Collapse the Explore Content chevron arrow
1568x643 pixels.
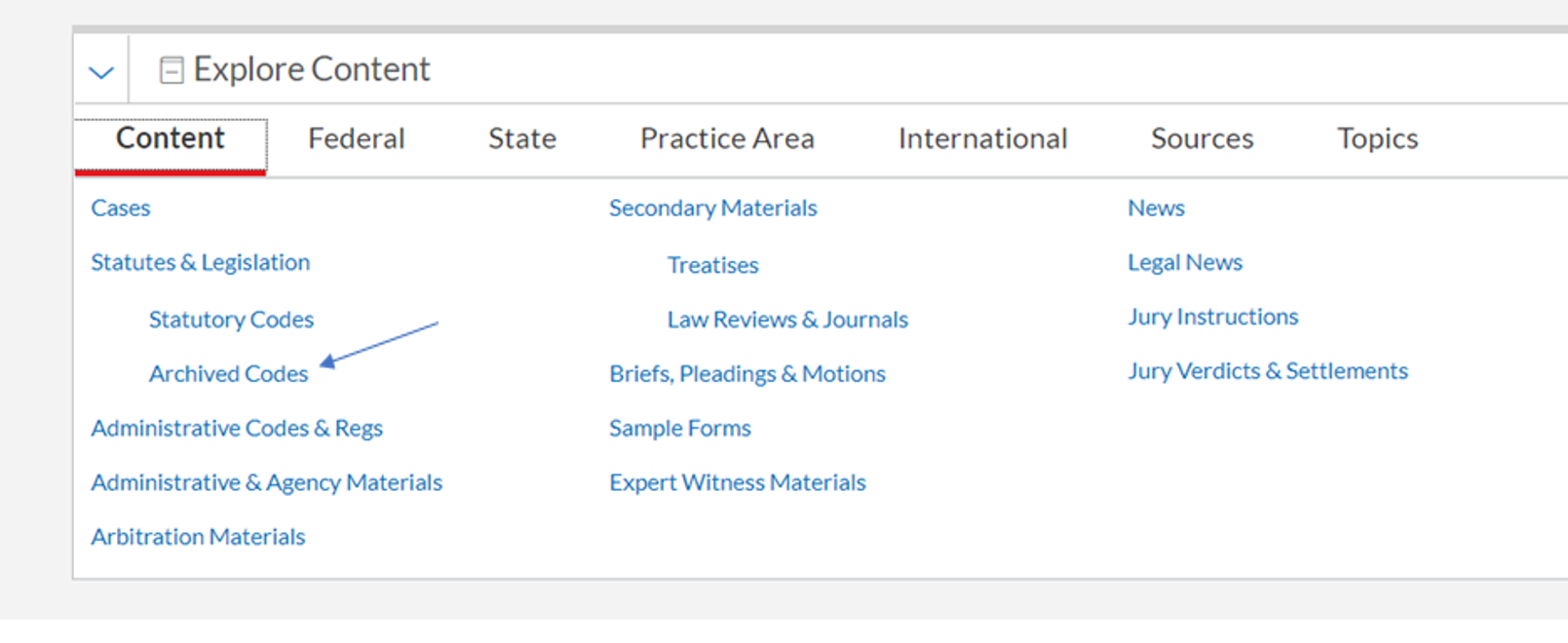coord(101,72)
